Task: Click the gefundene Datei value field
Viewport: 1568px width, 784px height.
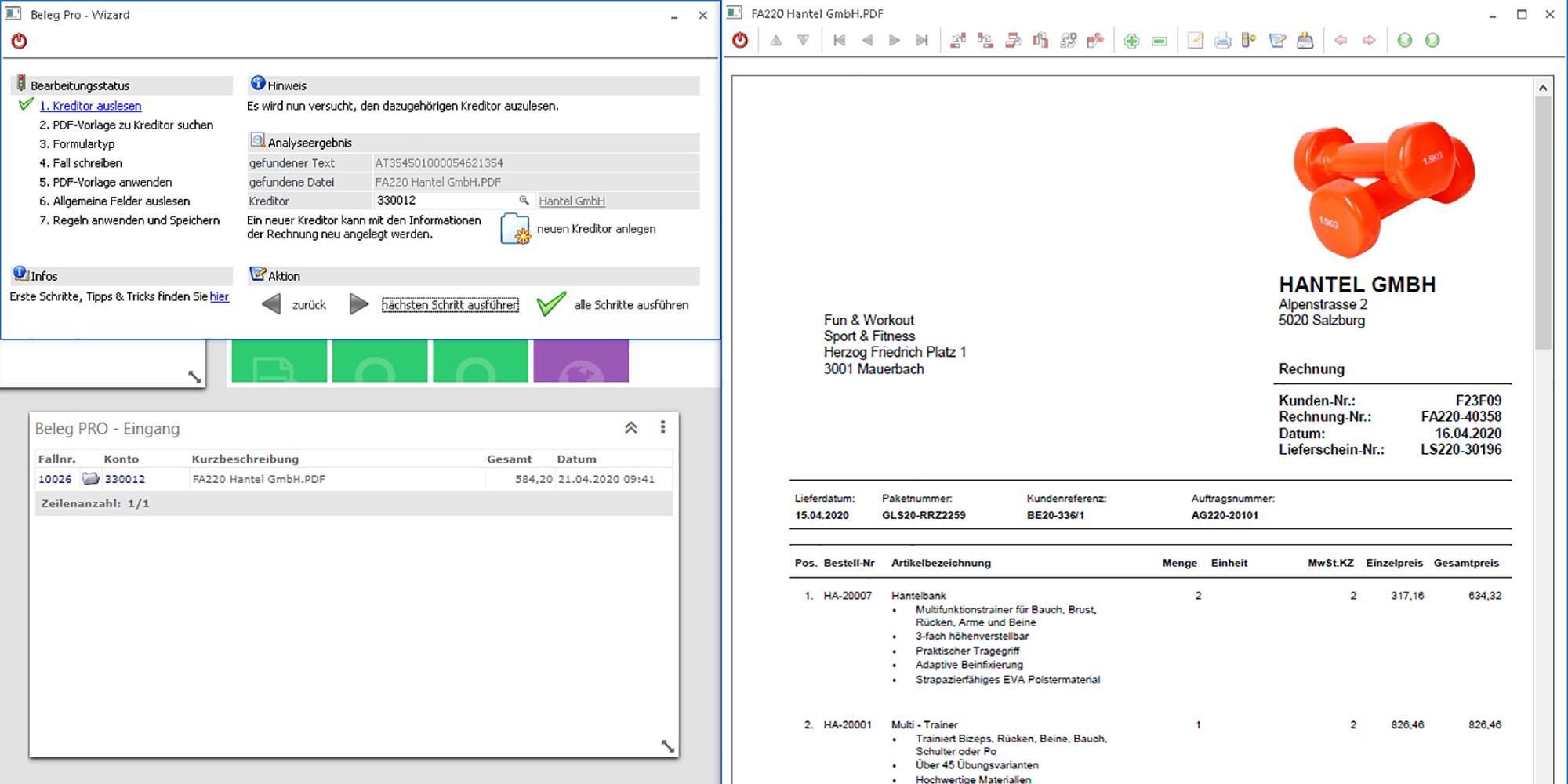Action: (536, 182)
